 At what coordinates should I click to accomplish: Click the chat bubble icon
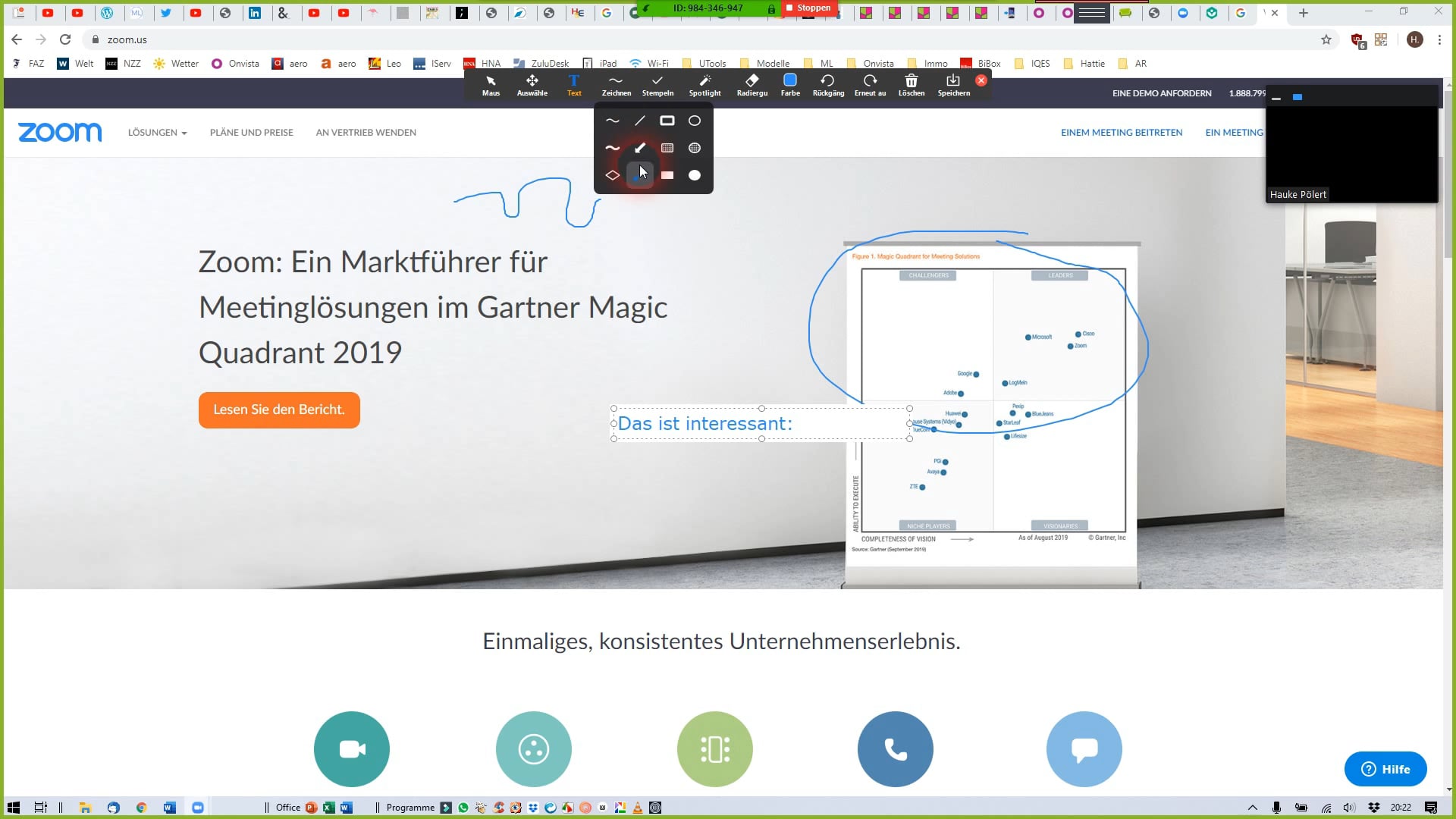point(1084,749)
